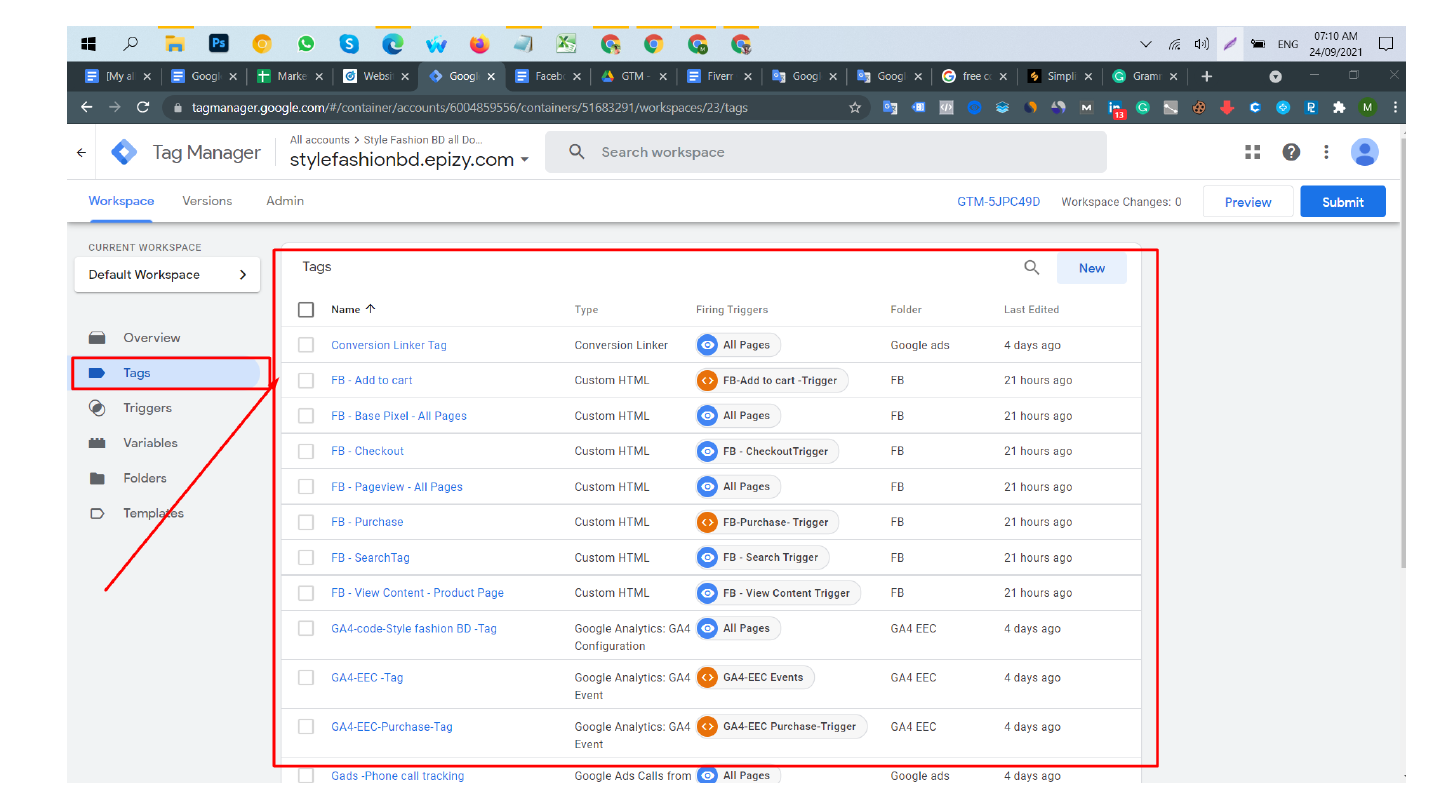The width and height of the screenshot is (1440, 810).
Task: Click the Variables sidebar icon
Action: point(96,443)
